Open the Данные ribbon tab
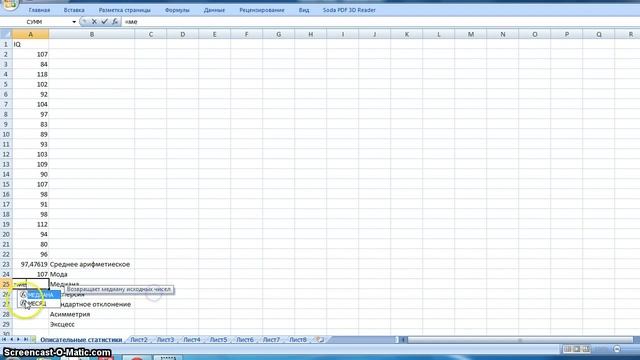The width and height of the screenshot is (640, 360). coord(214,10)
